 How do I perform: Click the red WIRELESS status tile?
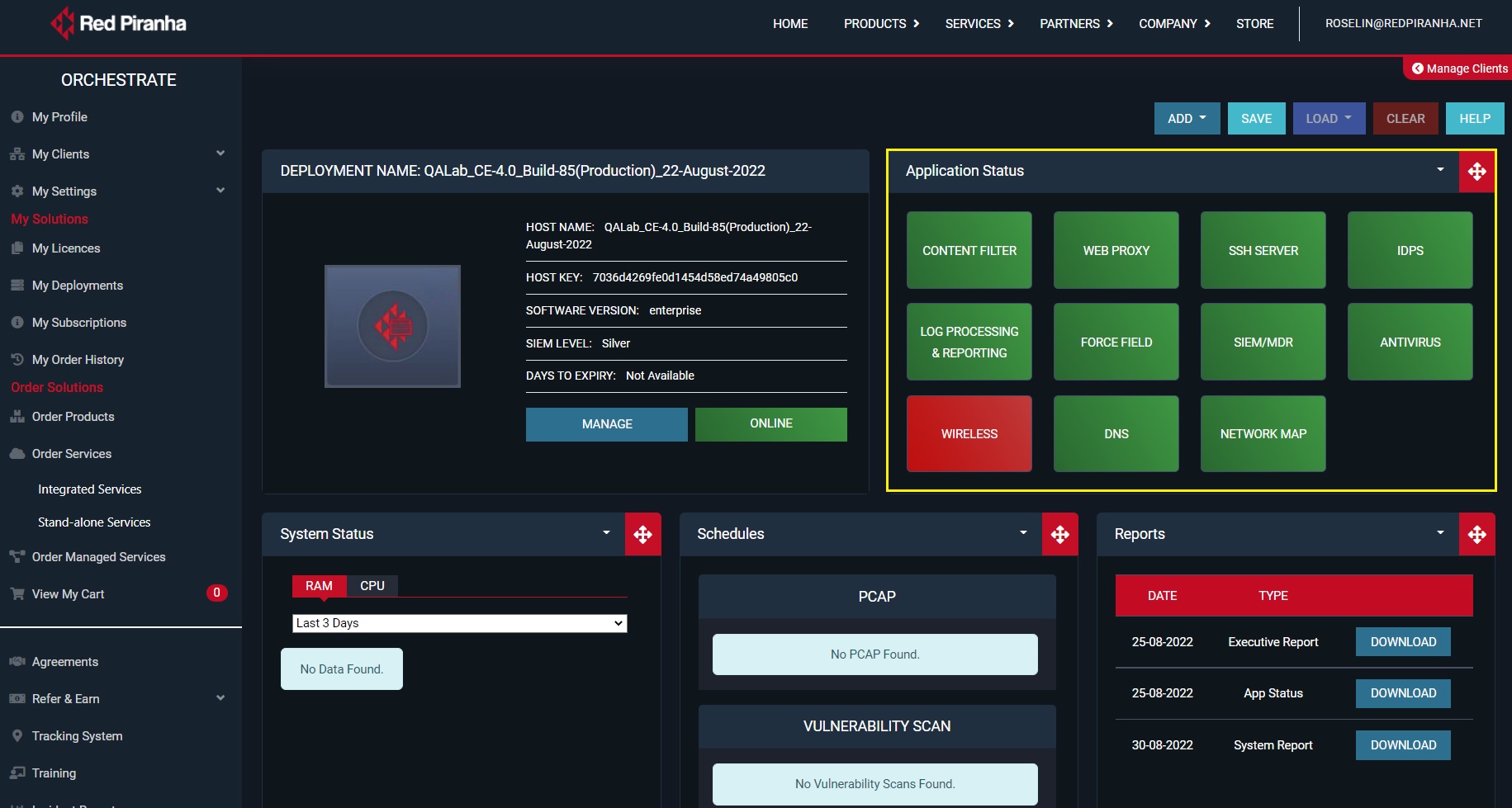tap(969, 434)
